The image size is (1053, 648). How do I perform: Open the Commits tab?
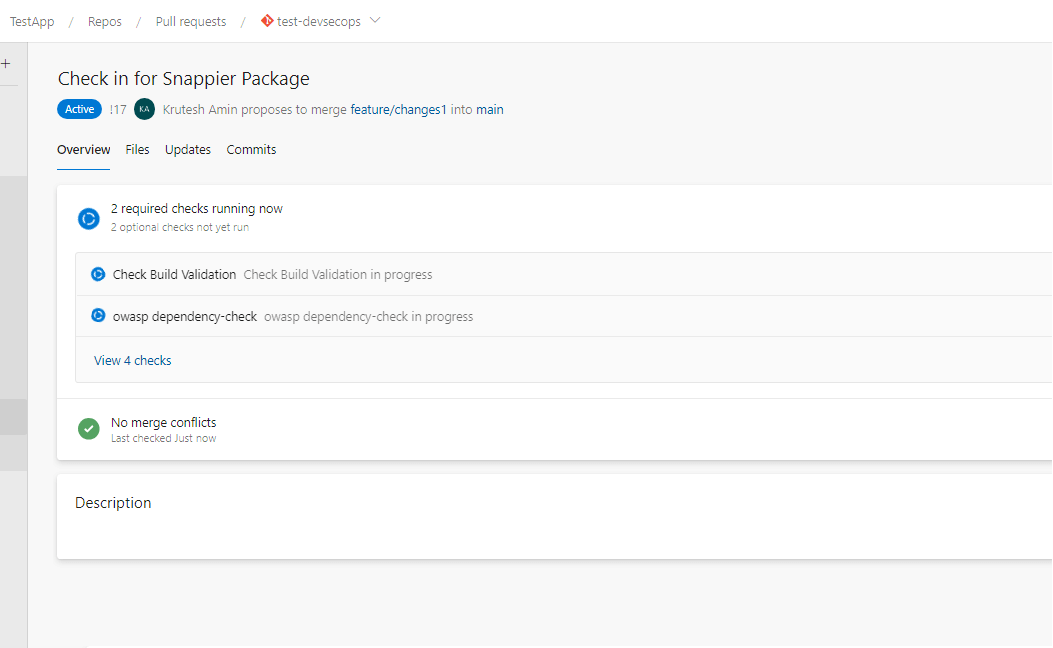[251, 150]
